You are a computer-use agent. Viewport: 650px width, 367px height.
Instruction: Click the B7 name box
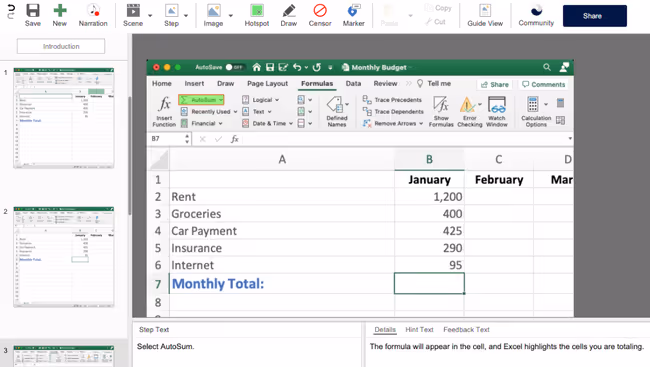[x=167, y=139]
